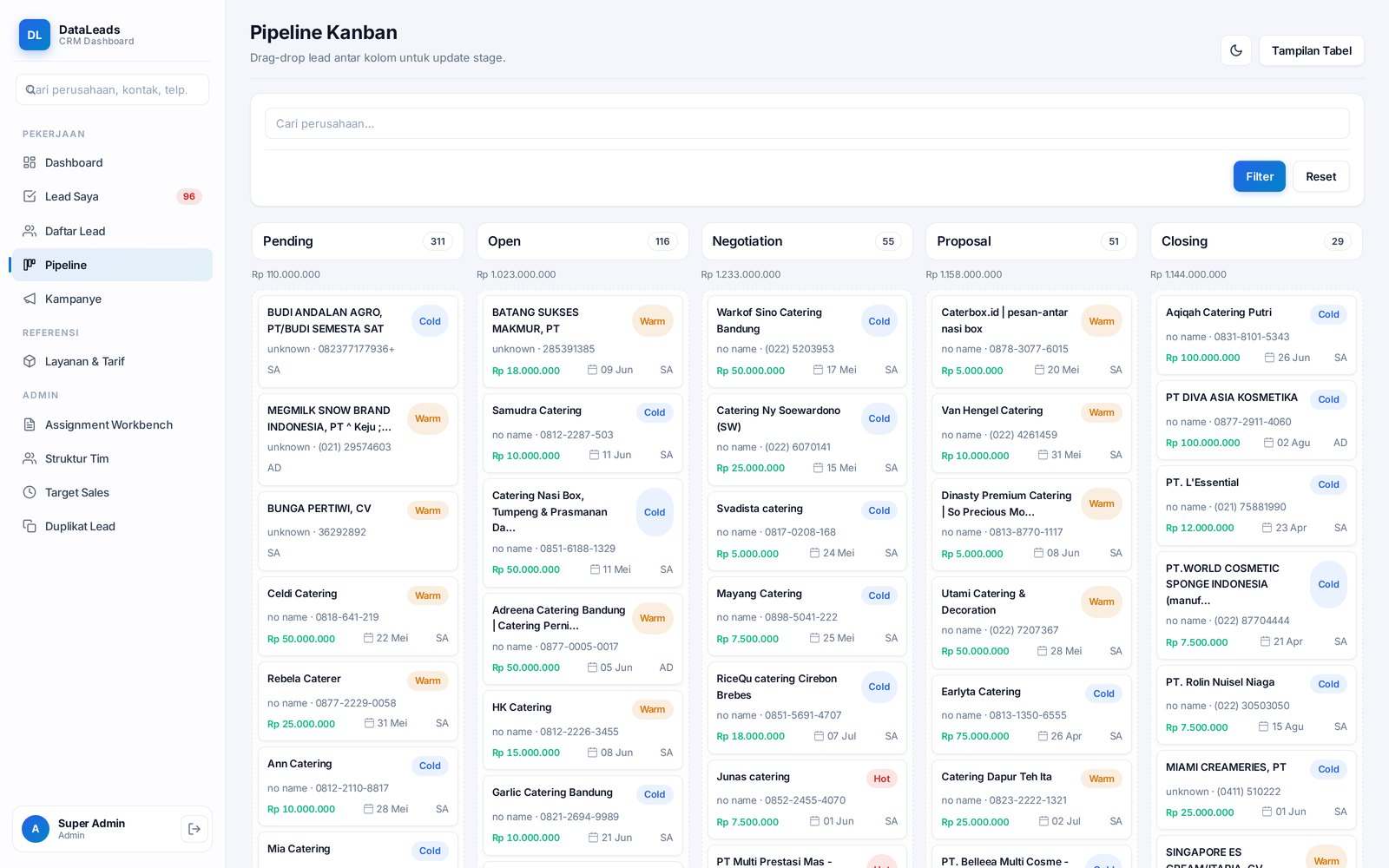Image resolution: width=1389 pixels, height=868 pixels.
Task: Click the Reset button
Action: click(1320, 176)
